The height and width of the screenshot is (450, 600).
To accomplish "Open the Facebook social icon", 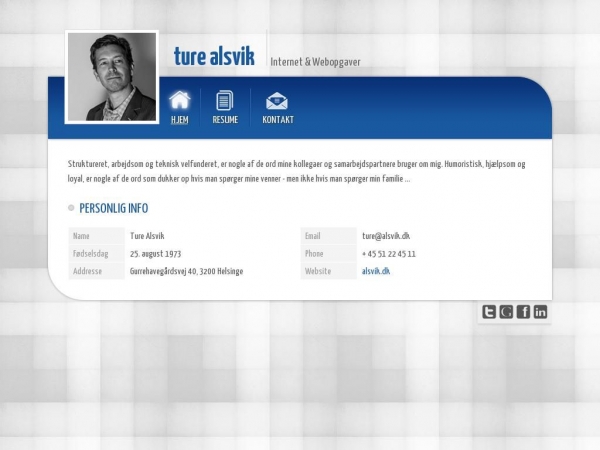I will (523, 312).
